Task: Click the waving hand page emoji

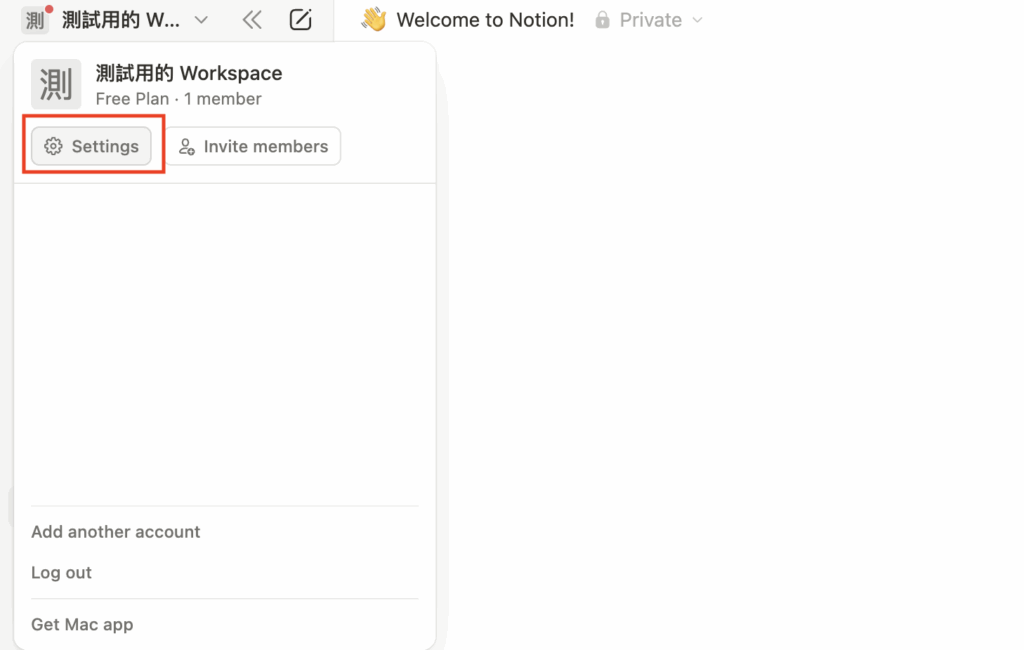Action: pos(374,20)
